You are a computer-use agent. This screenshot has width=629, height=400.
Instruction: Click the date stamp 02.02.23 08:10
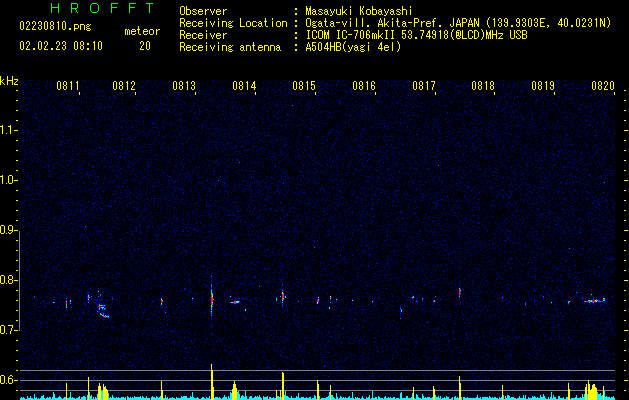tap(61, 46)
